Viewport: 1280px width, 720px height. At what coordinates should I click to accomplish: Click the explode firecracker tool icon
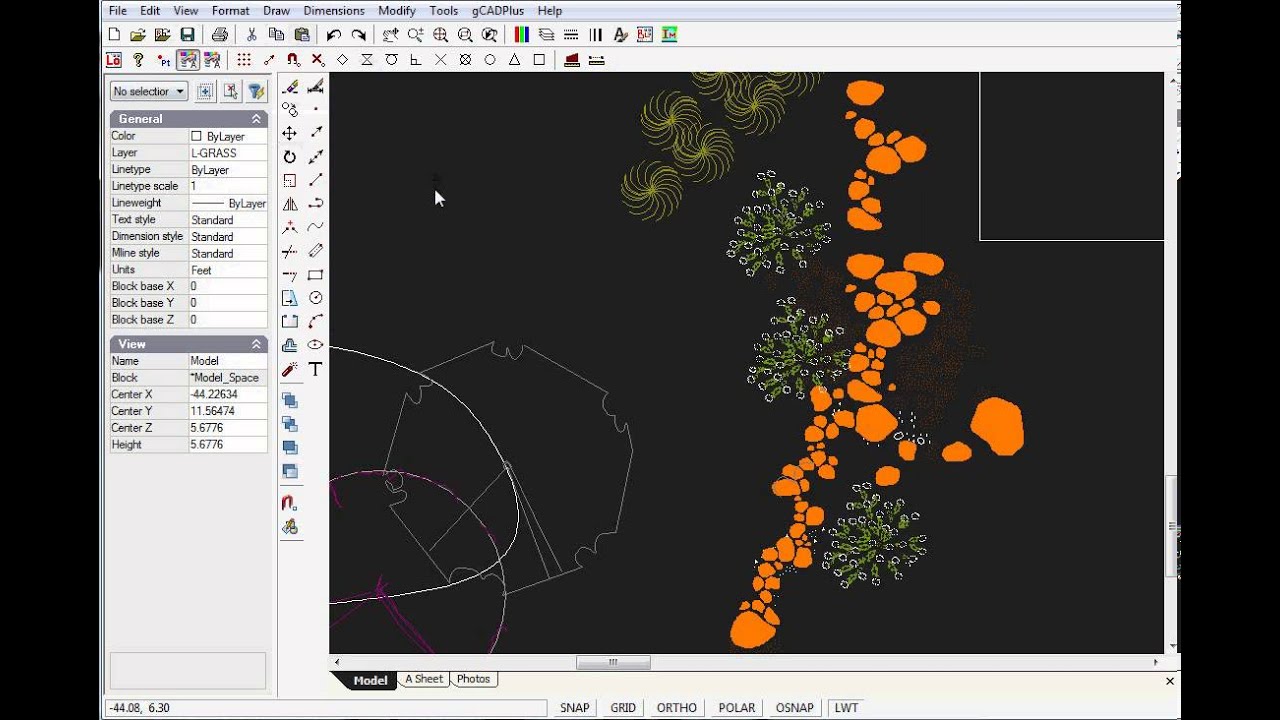coord(290,370)
